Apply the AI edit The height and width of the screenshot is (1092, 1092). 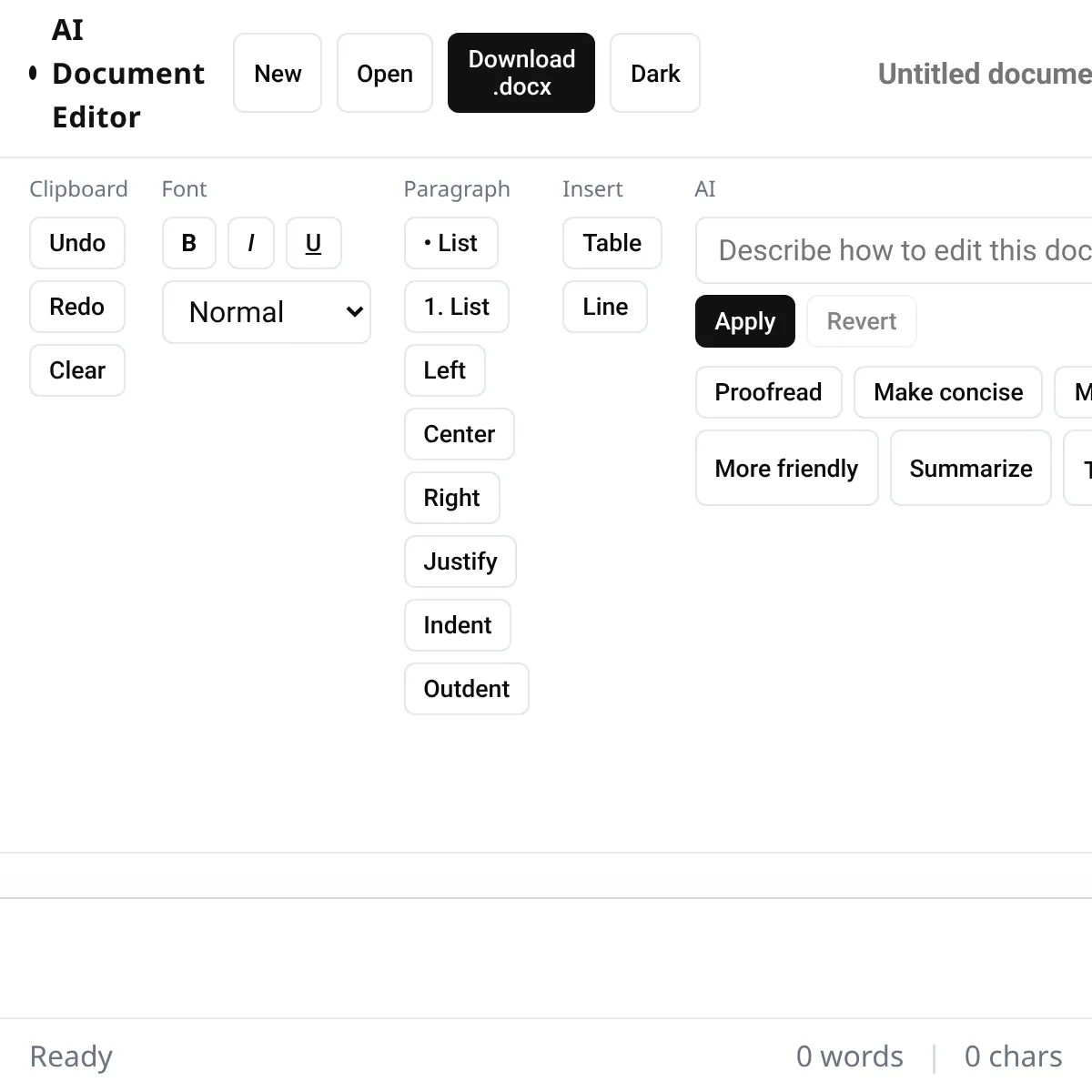(x=745, y=321)
